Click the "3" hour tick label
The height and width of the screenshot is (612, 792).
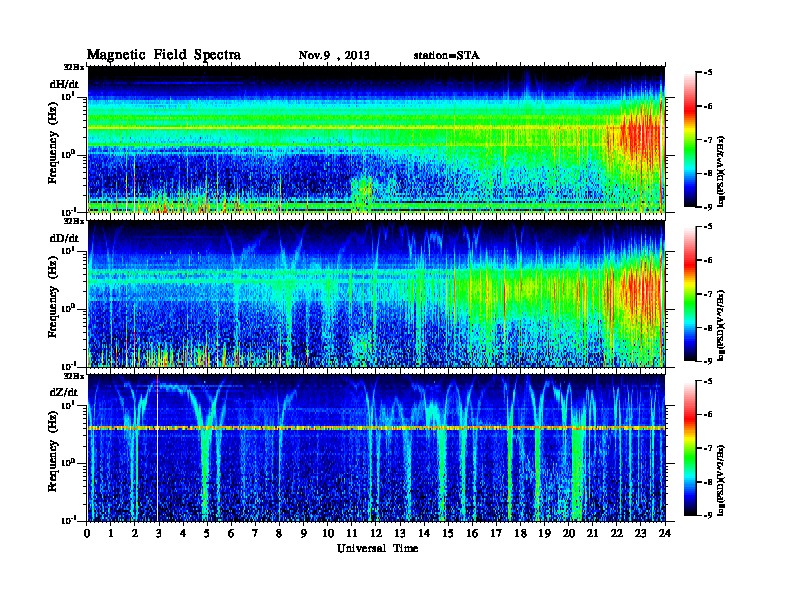coord(159,533)
